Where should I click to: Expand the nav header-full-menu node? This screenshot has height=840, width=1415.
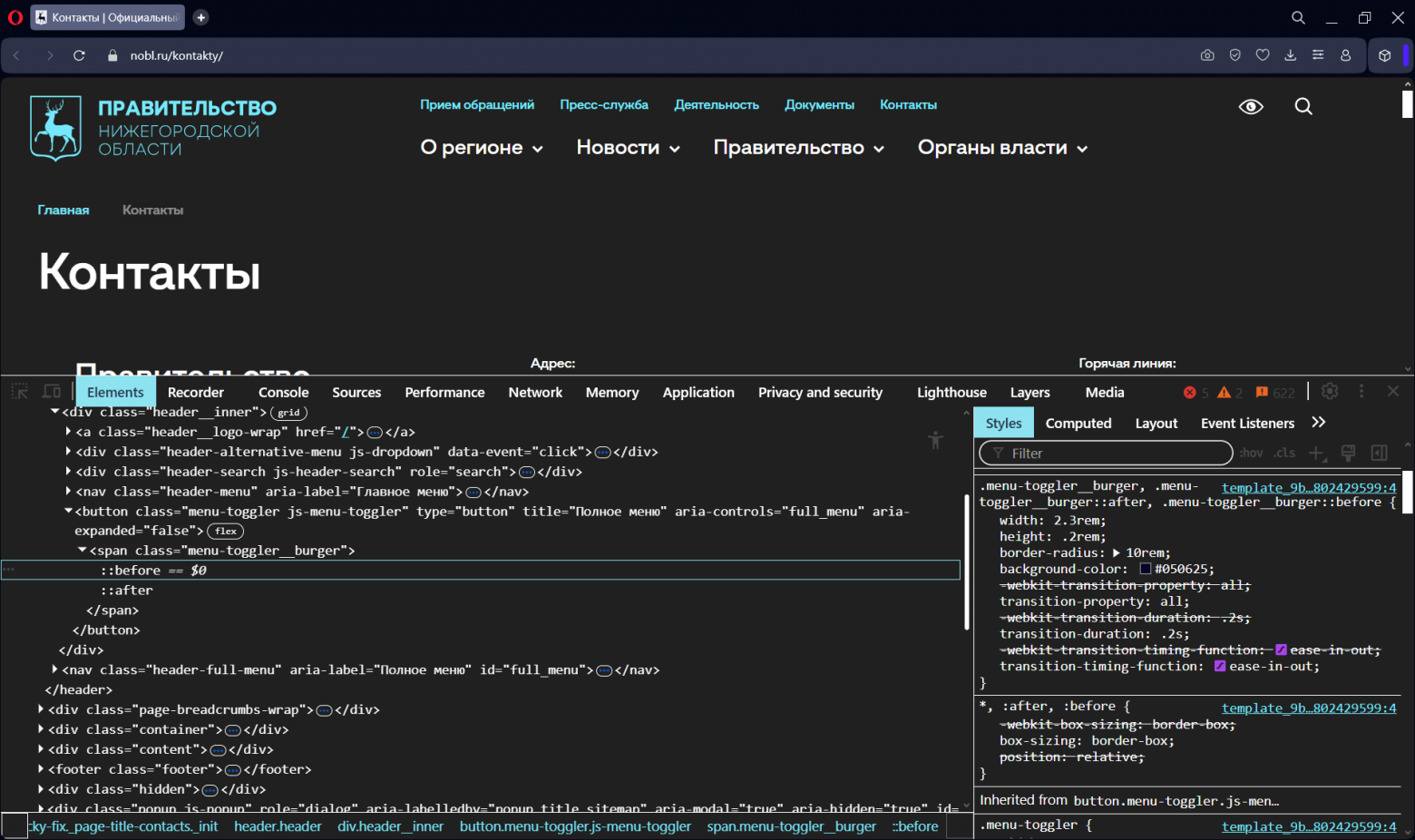pyautogui.click(x=54, y=669)
